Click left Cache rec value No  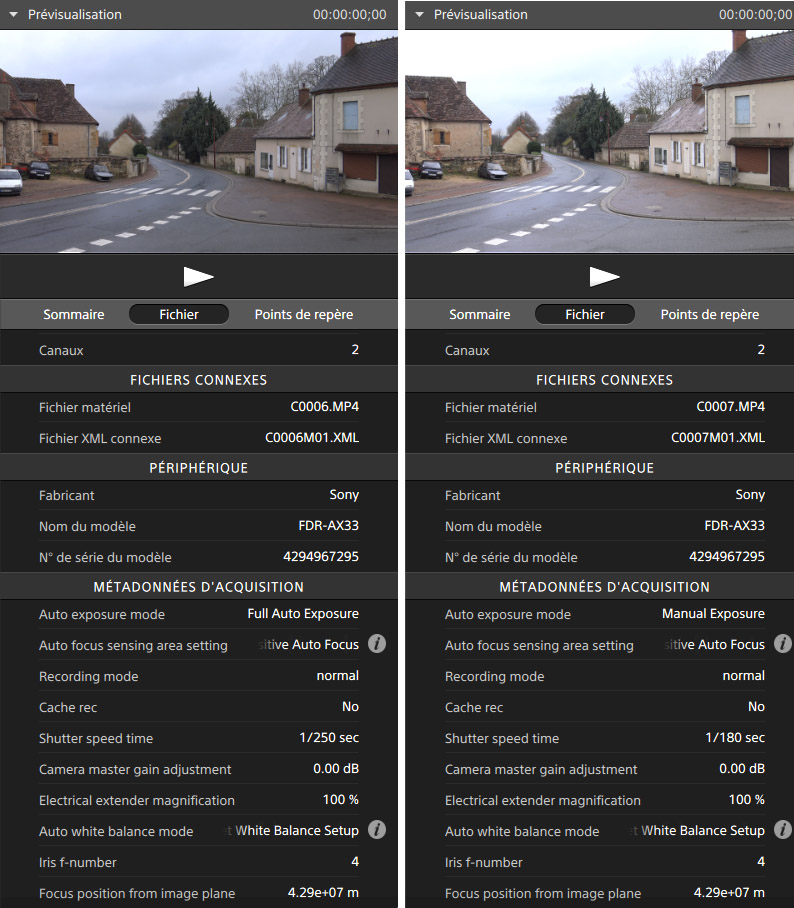(350, 706)
